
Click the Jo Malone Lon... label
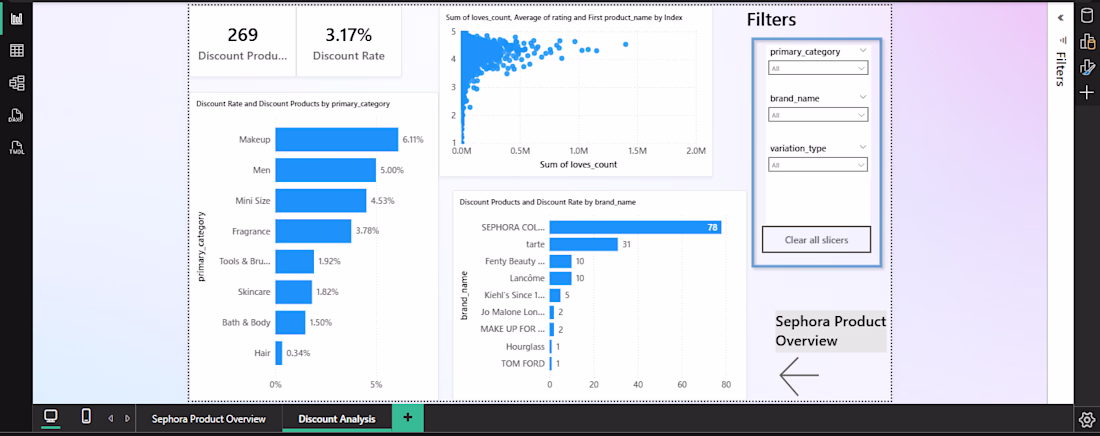(x=513, y=312)
